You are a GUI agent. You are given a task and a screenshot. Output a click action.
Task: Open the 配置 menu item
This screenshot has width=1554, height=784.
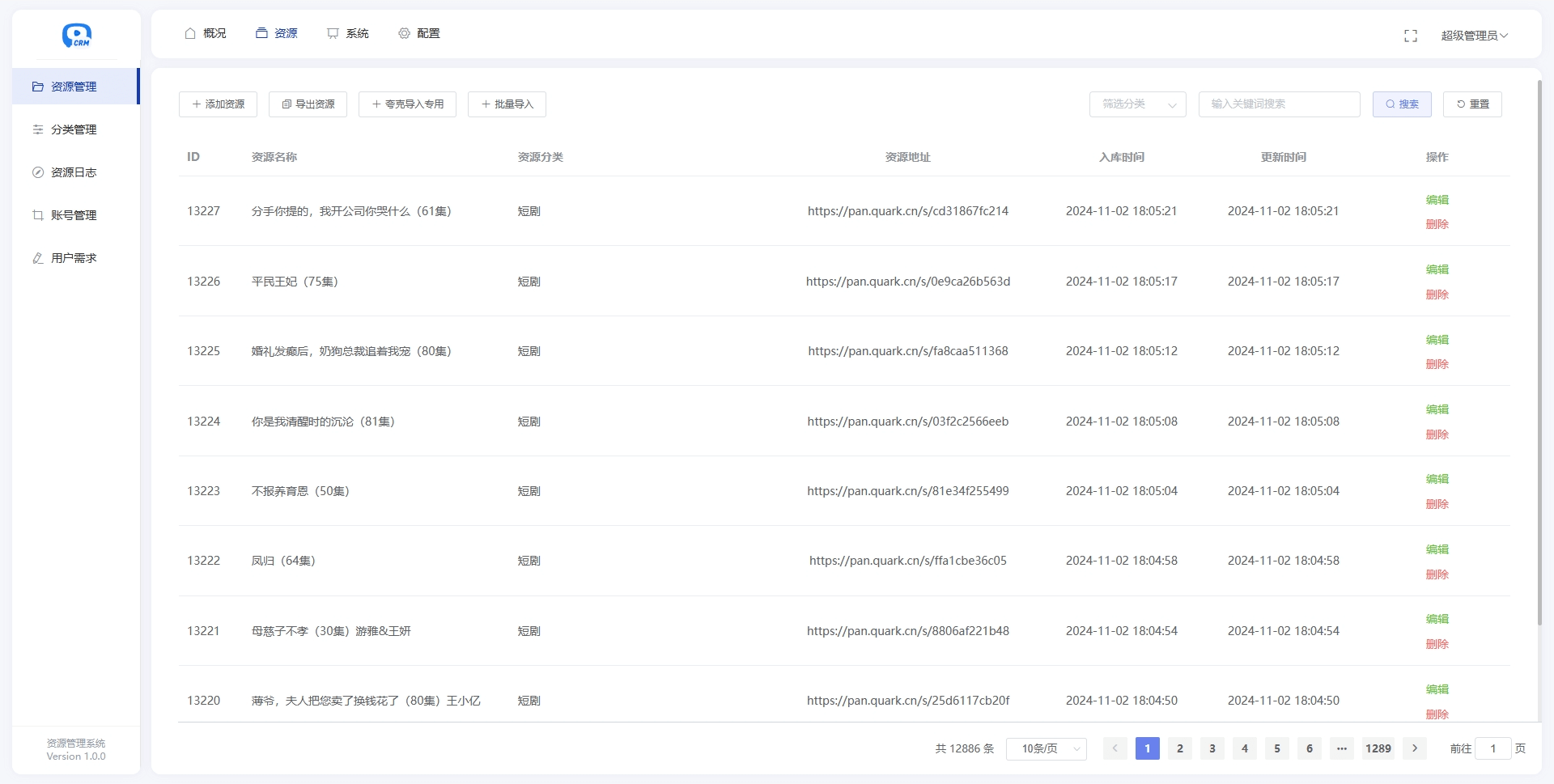click(418, 33)
